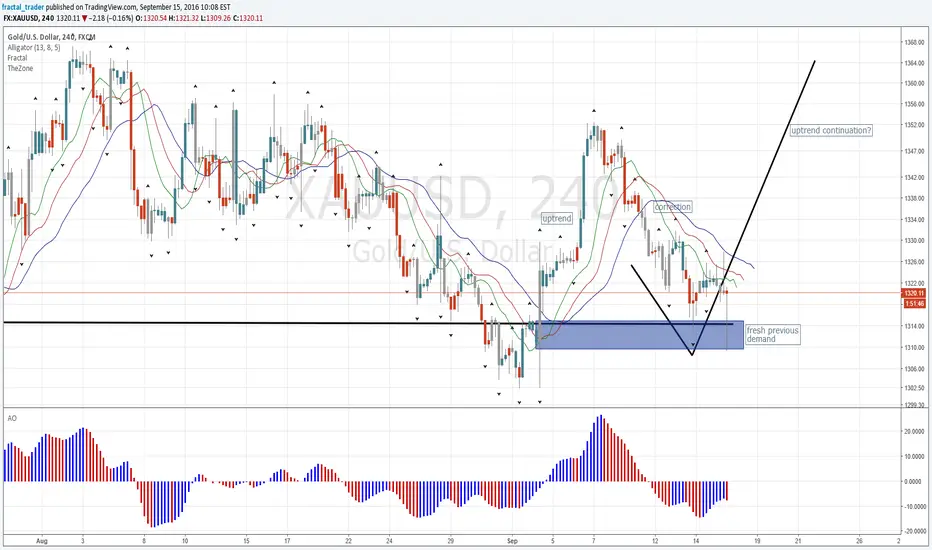Click the 19 date on time axis
The height and width of the screenshot is (550, 932).
point(757,541)
